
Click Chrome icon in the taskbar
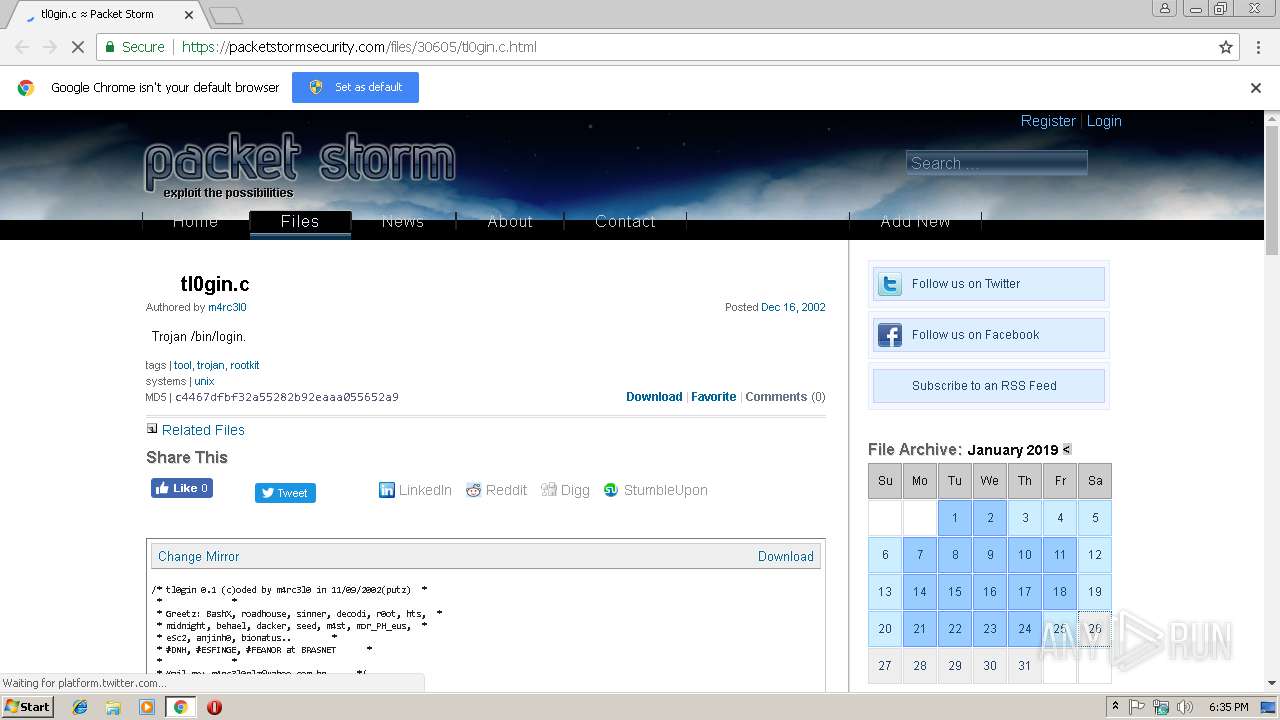point(180,707)
